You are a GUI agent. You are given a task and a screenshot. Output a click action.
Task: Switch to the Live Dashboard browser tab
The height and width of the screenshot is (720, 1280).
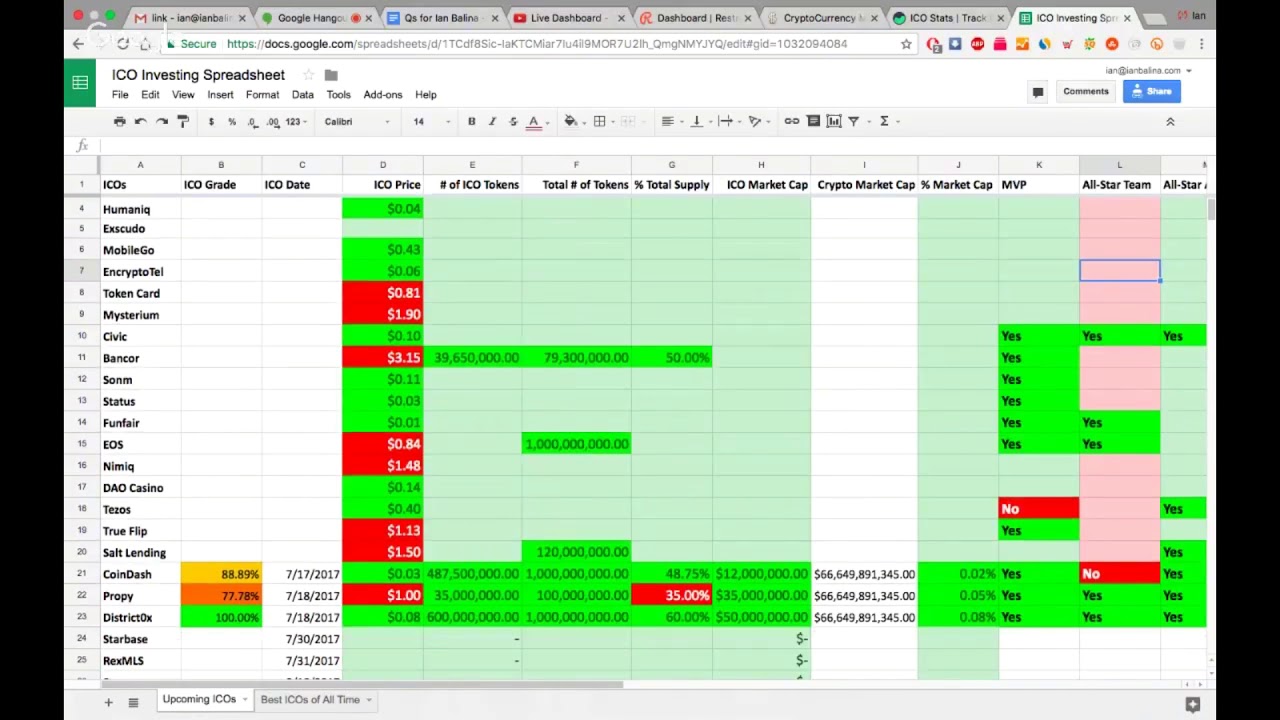click(566, 18)
